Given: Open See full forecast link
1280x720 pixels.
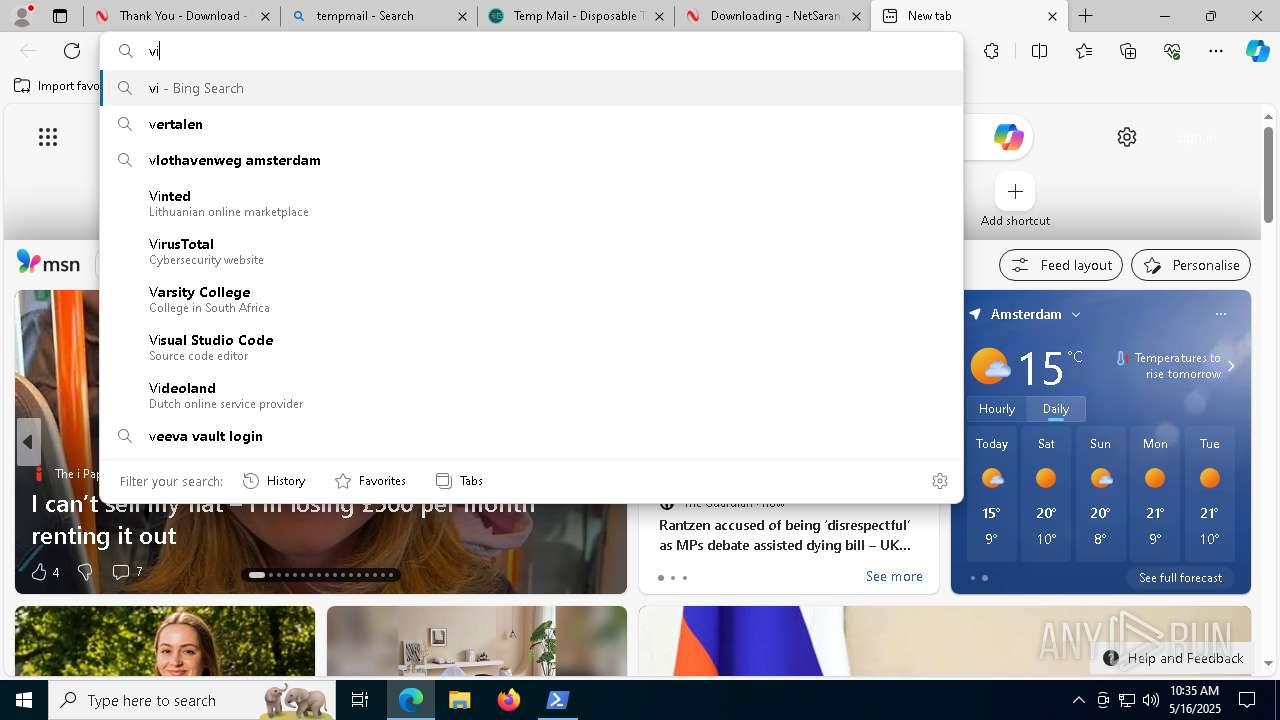Looking at the screenshot, I should [x=1180, y=578].
